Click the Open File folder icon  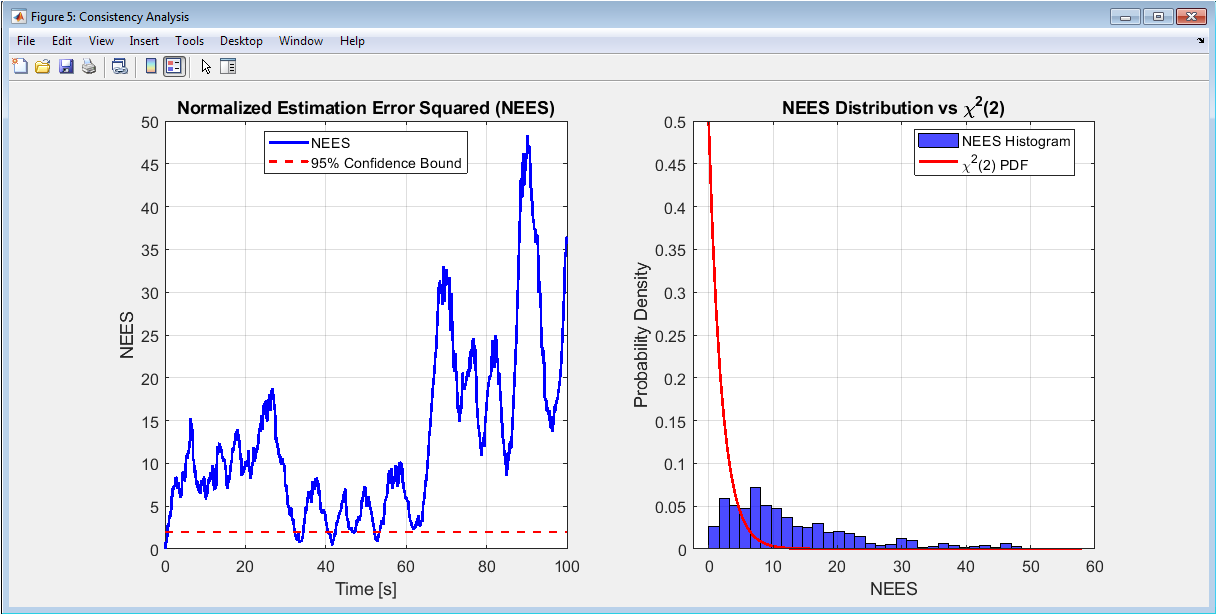tap(43, 67)
